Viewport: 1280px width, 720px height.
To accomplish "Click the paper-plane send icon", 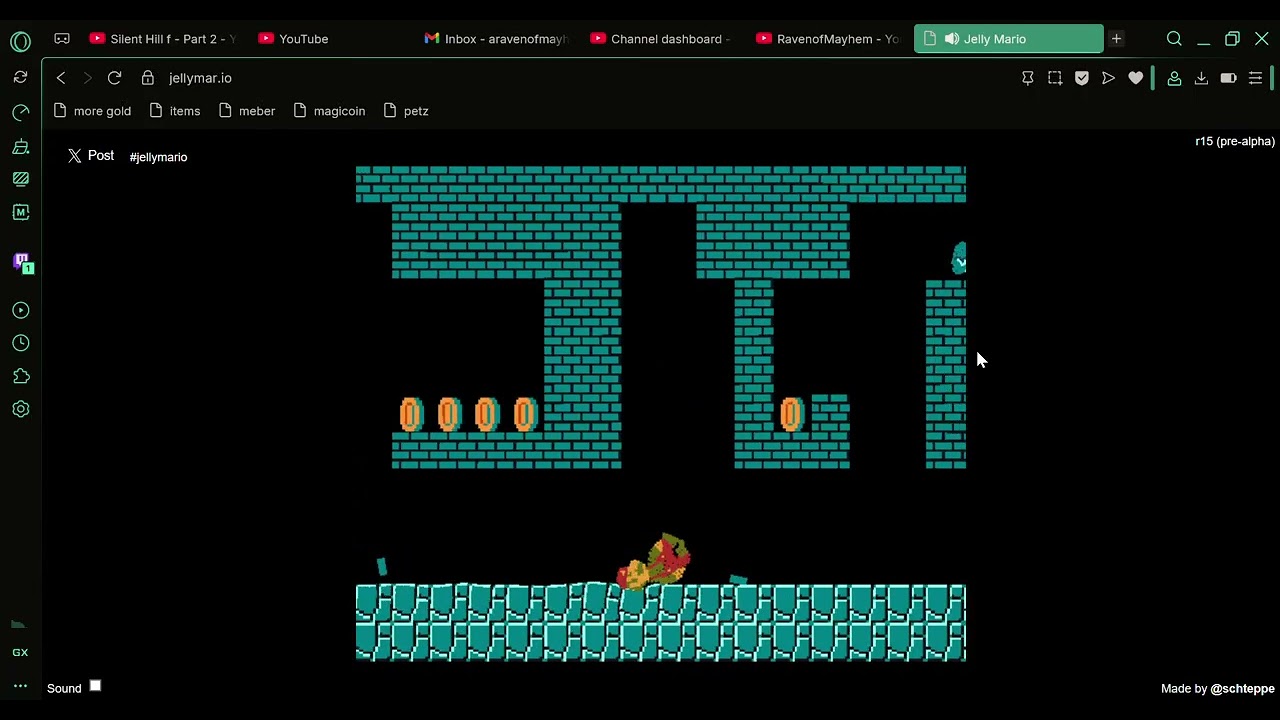I will coord(1108,78).
